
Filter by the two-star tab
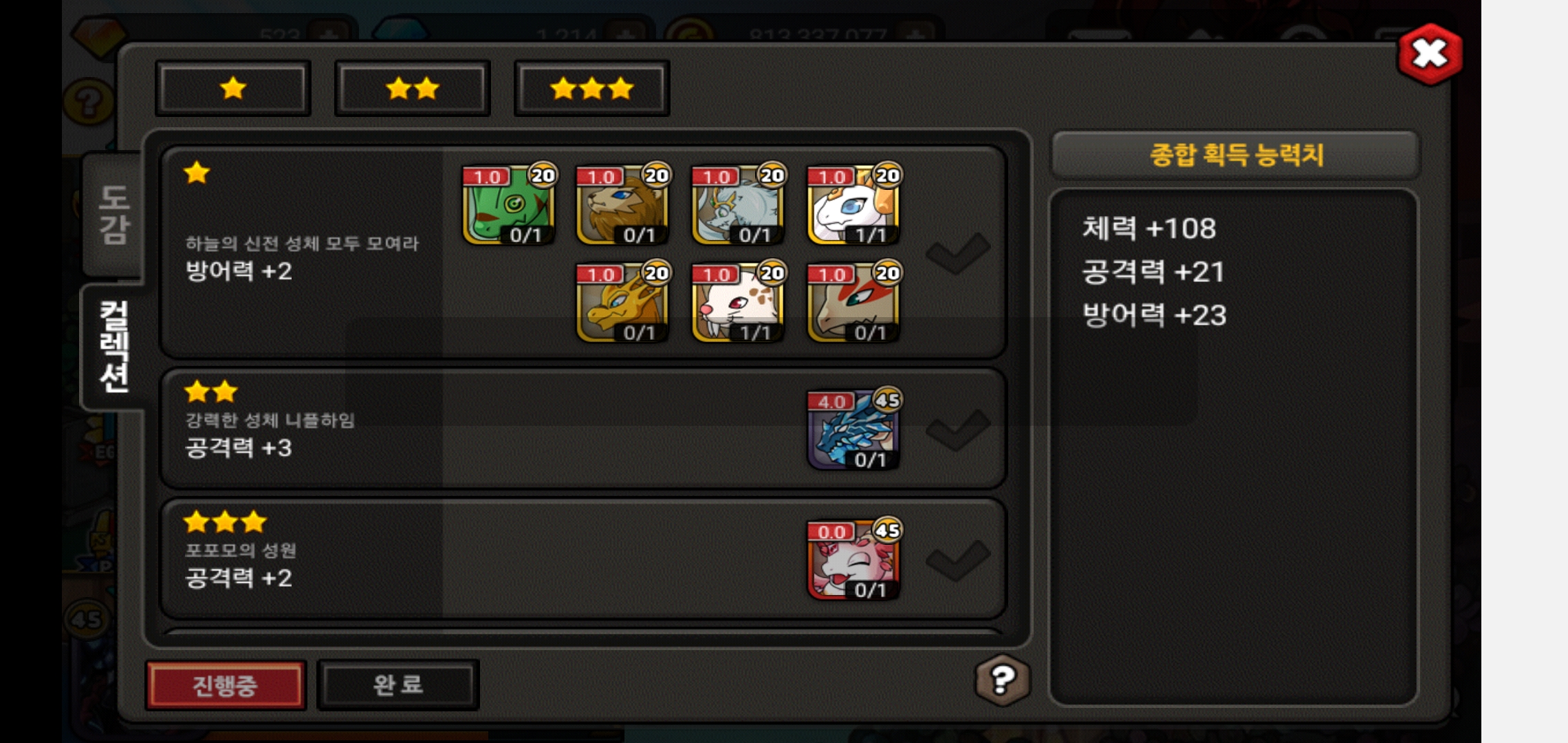pos(413,88)
